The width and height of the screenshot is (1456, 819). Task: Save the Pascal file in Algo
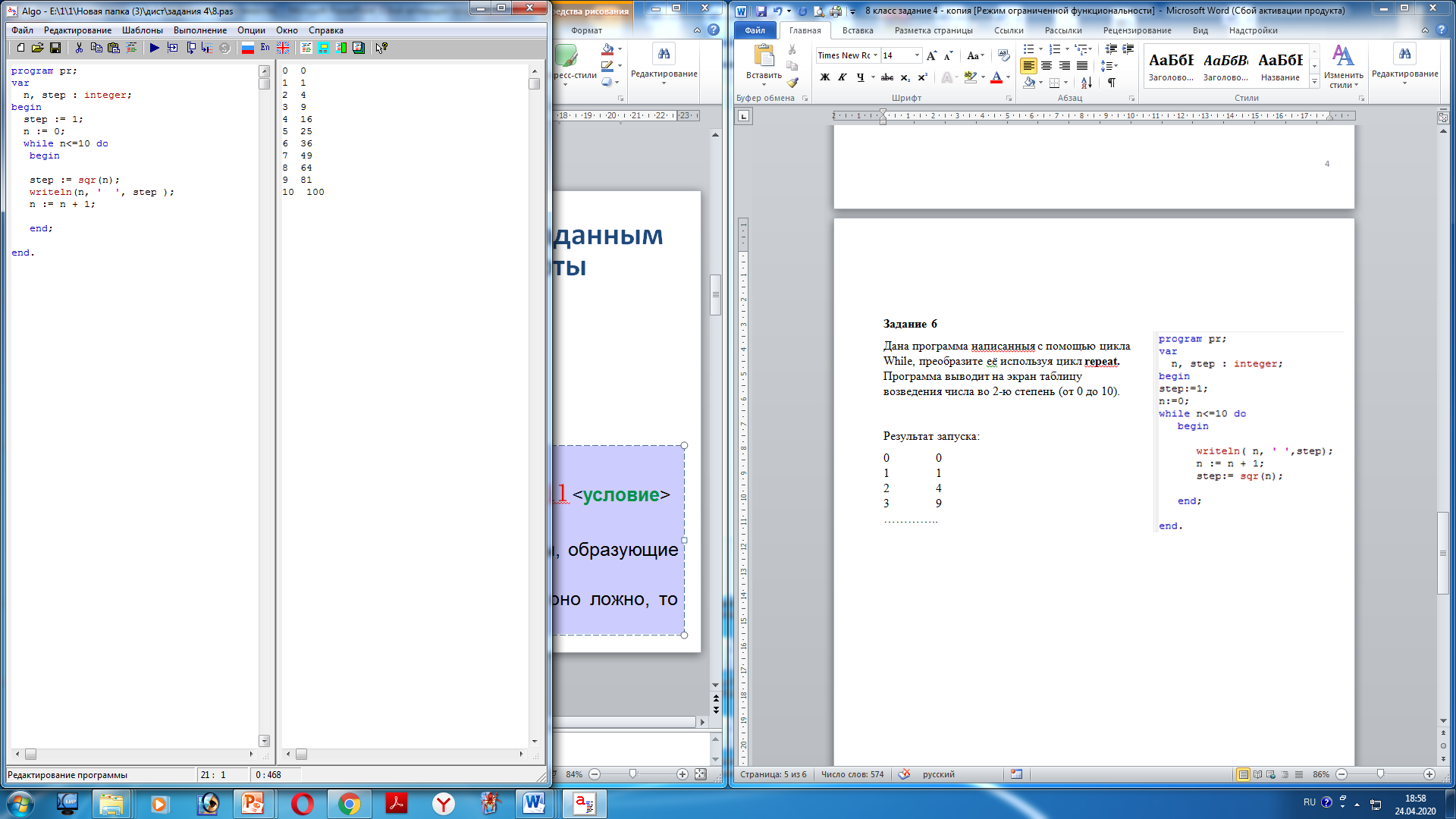(55, 48)
